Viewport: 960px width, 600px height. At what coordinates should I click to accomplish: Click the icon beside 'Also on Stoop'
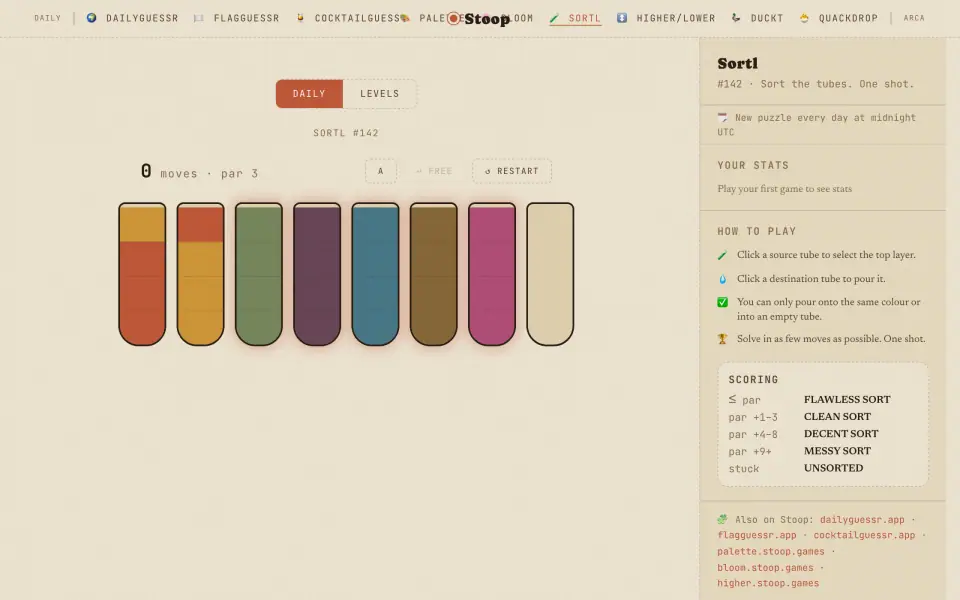[x=722, y=519]
